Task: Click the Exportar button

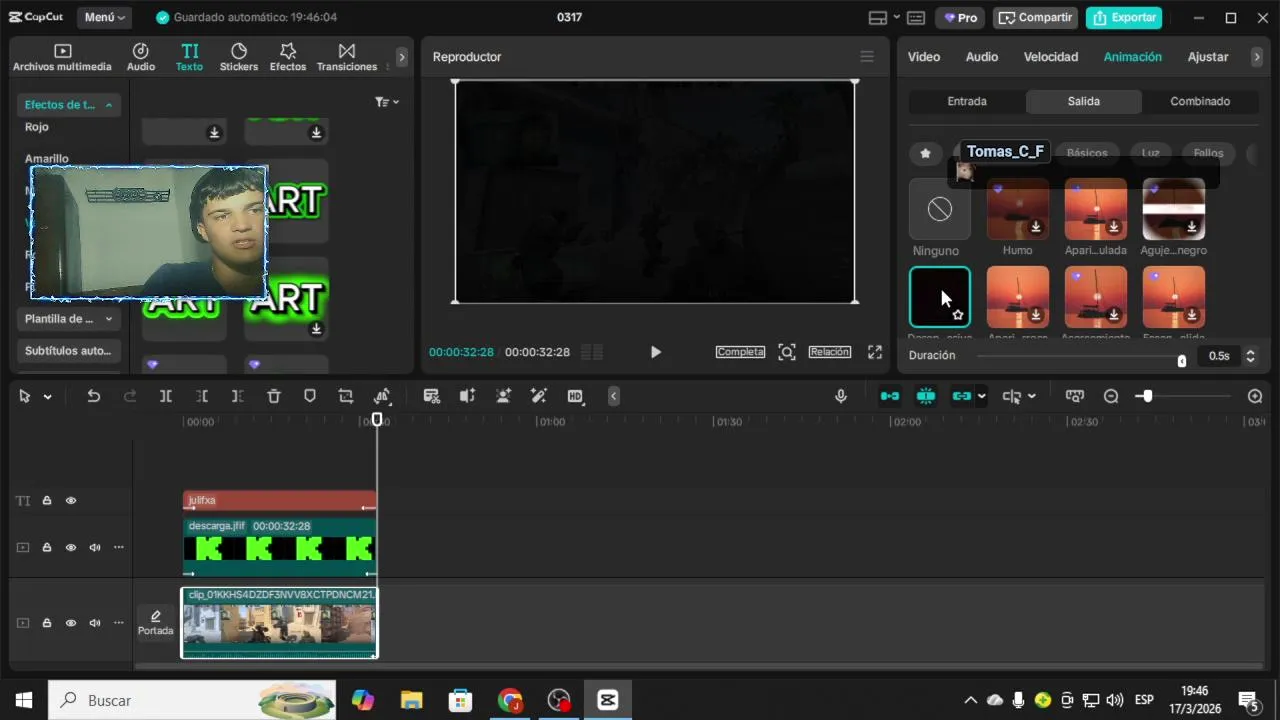Action: click(x=1124, y=18)
